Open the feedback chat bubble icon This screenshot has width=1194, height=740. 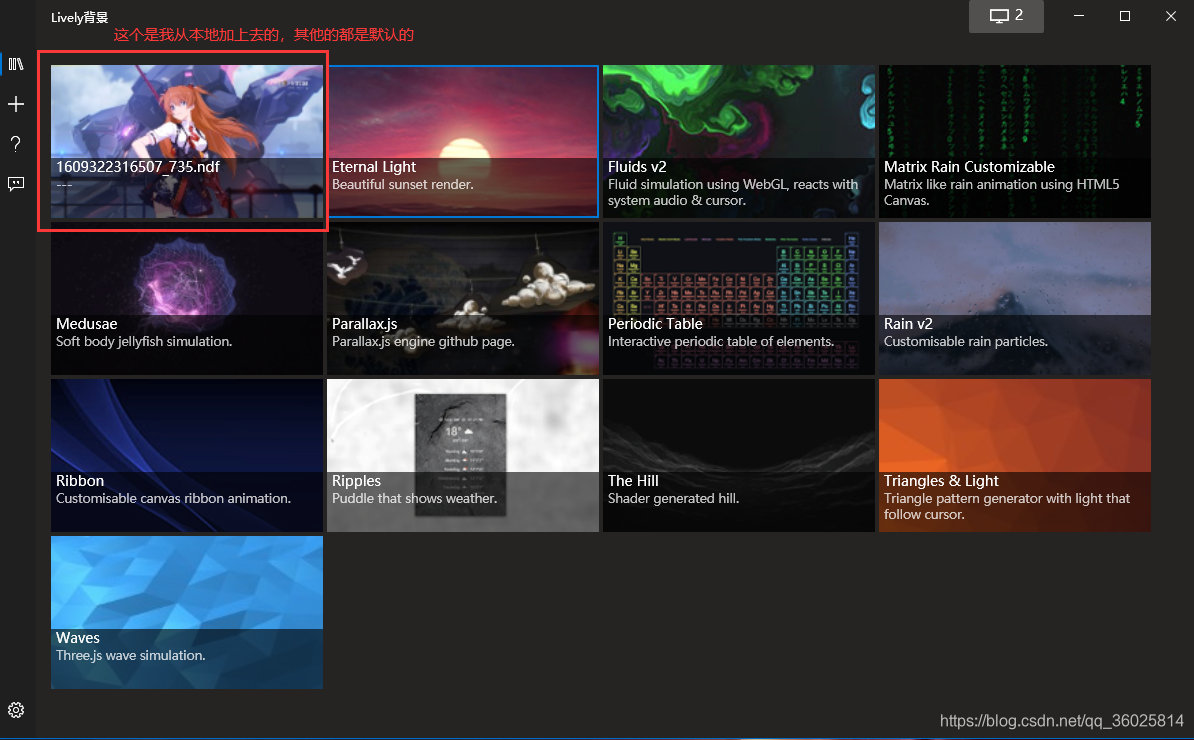pos(16,184)
